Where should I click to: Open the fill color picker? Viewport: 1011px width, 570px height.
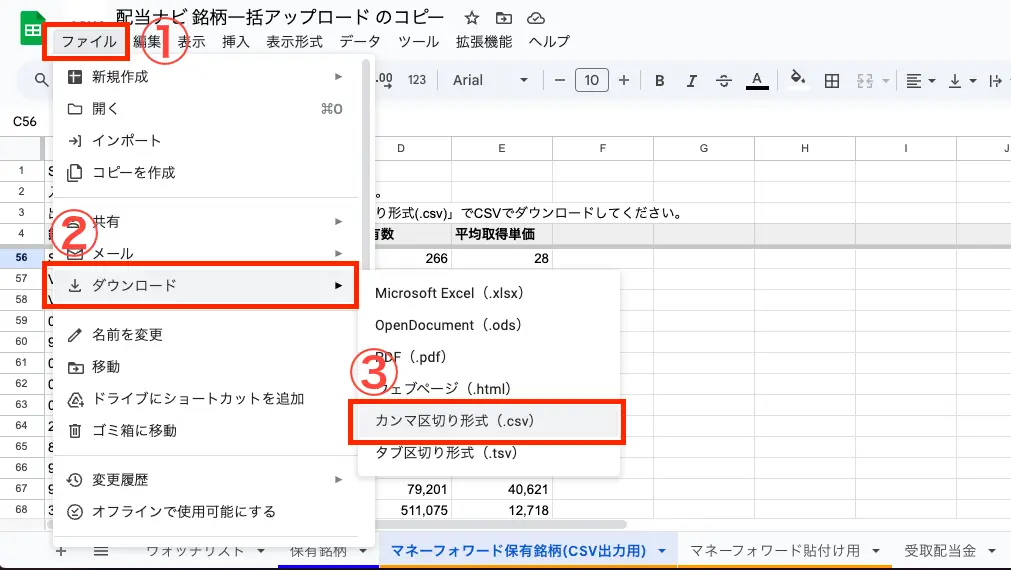798,79
